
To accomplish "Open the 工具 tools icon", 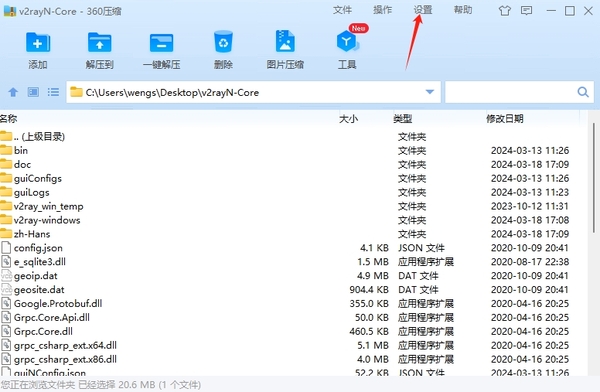I will coord(347,42).
